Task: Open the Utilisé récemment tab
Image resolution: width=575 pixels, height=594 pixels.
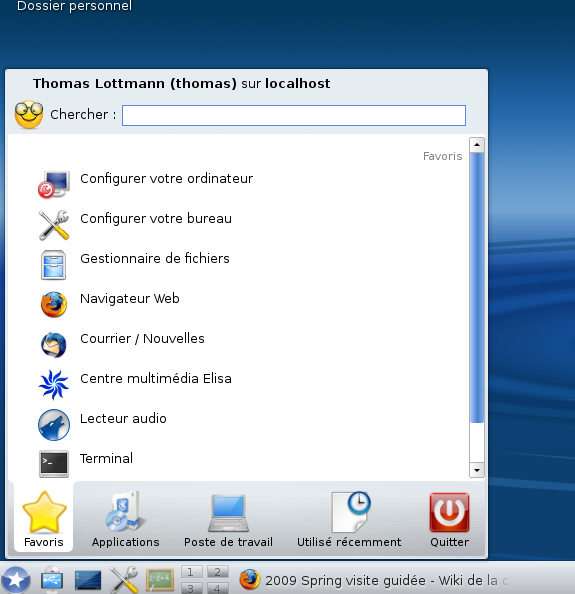Action: coord(349,519)
